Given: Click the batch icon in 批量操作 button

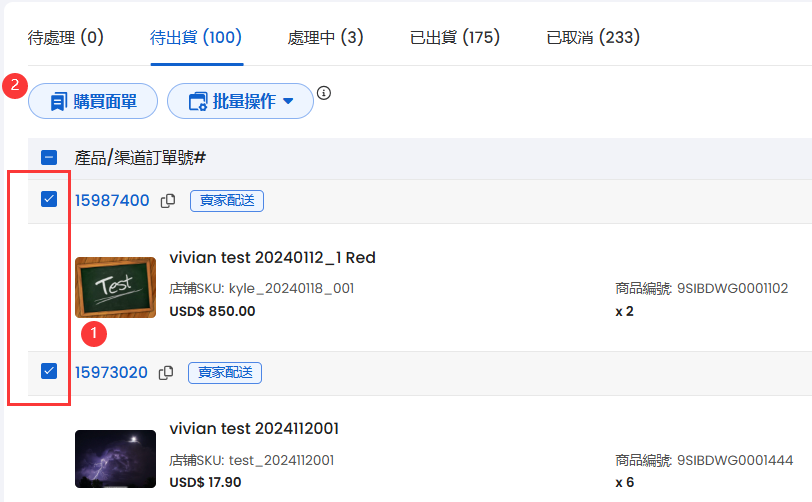Looking at the screenshot, I should coord(198,101).
